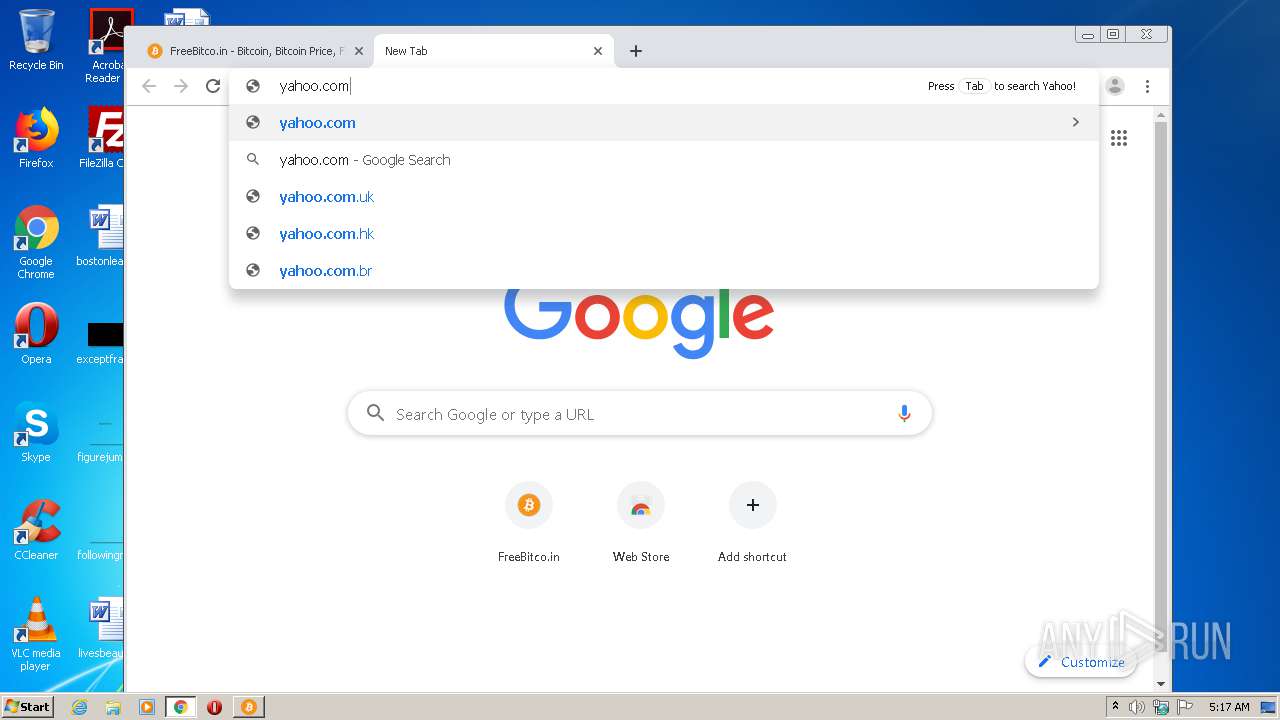This screenshot has height=720, width=1280.
Task: Open Chrome's three-dot menu
Action: (x=1147, y=86)
